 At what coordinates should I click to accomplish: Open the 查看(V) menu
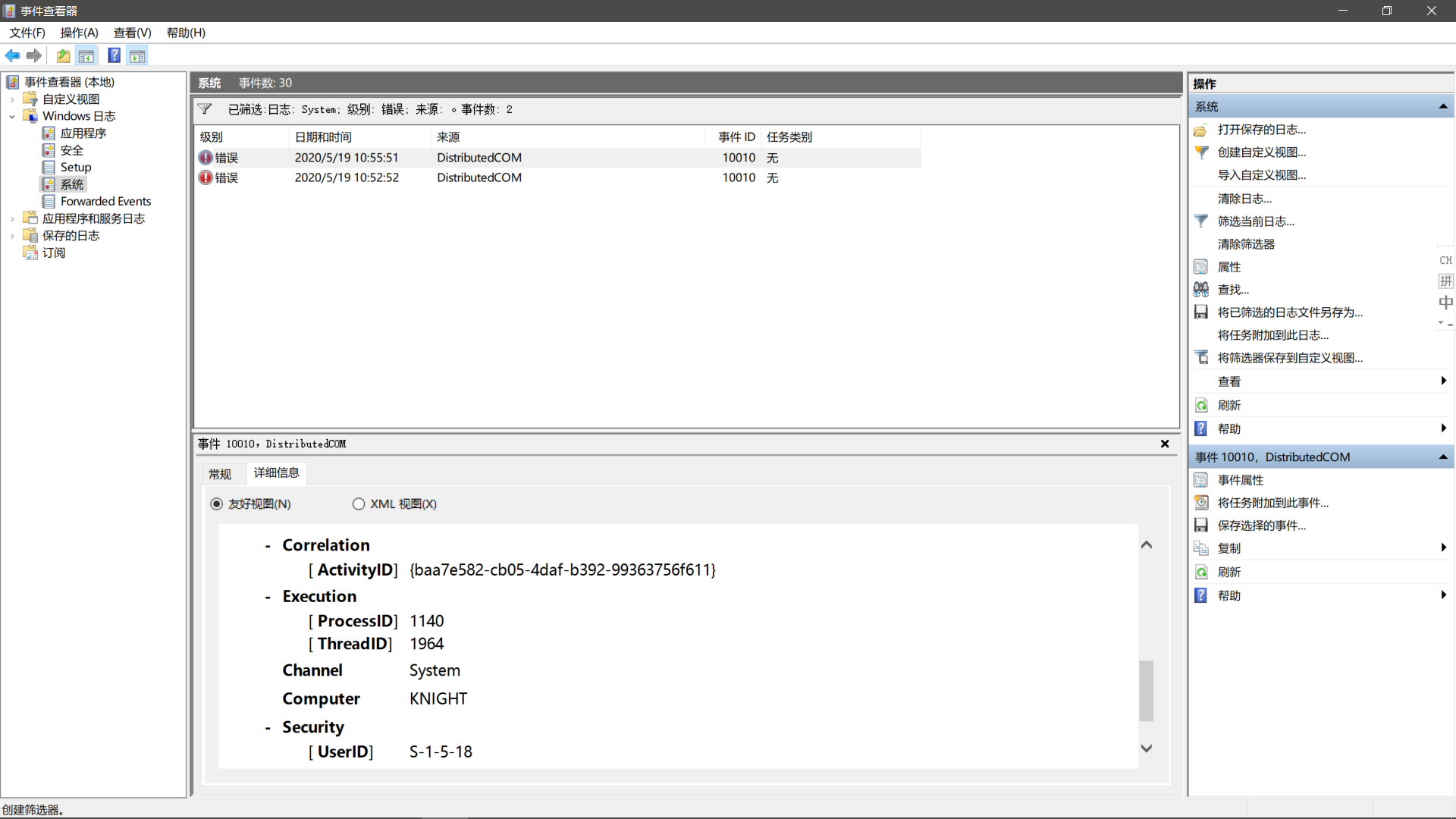tap(132, 33)
